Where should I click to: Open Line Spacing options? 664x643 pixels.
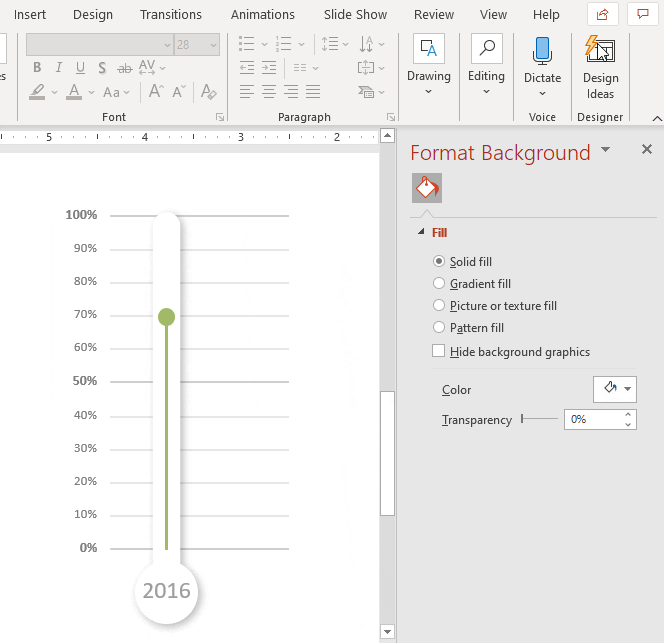[x=335, y=44]
